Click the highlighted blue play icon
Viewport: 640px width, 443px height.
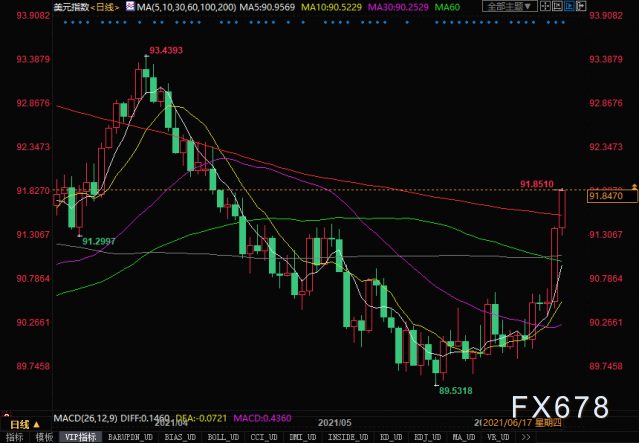569,6
